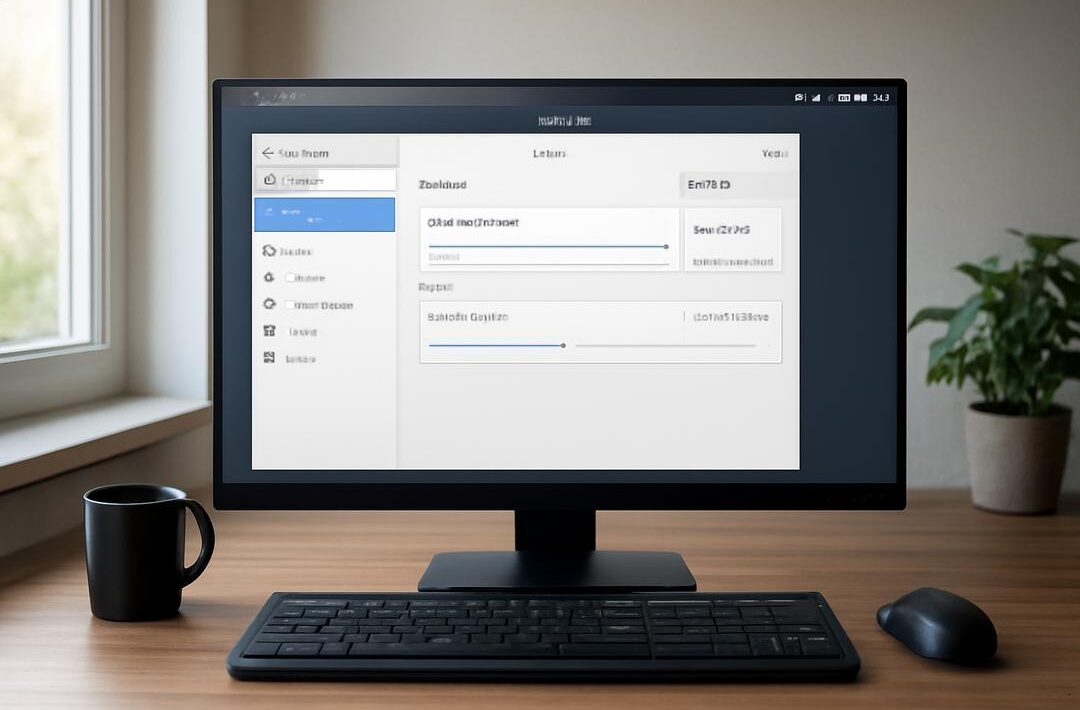Click the value text at the lower card's right
Viewport: 1080px width, 710px height.
[x=731, y=317]
